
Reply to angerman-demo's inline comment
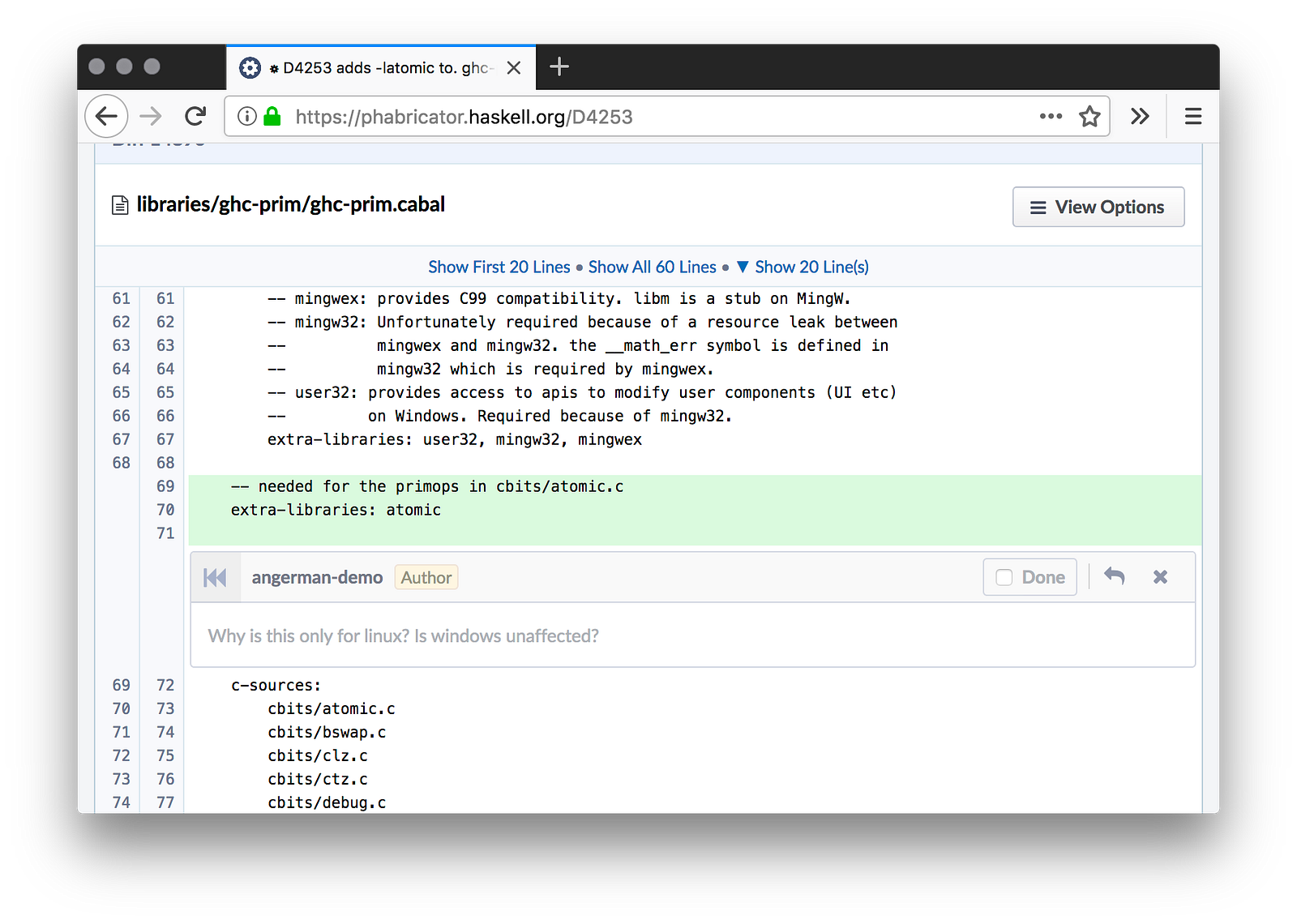(1115, 576)
